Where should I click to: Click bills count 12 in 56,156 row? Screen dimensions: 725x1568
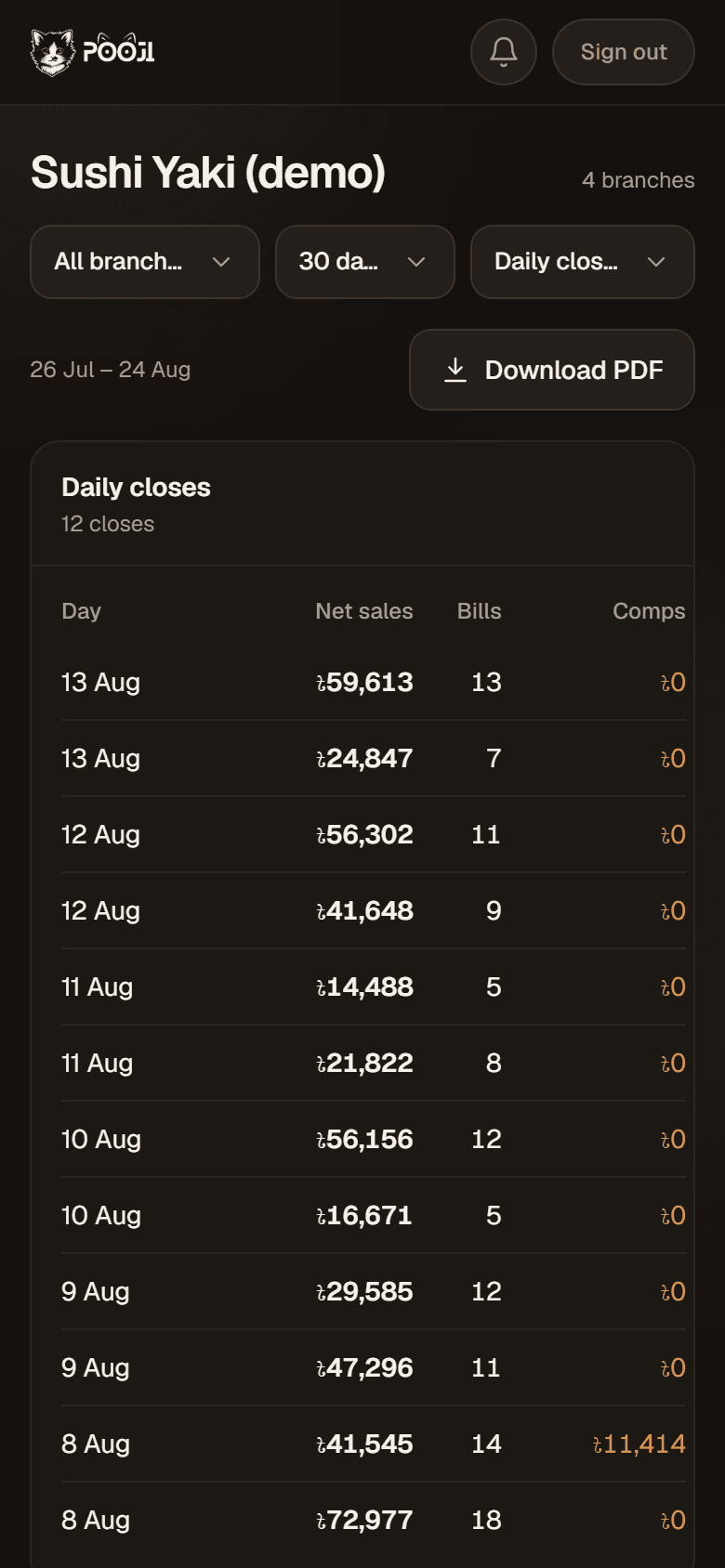(486, 1140)
